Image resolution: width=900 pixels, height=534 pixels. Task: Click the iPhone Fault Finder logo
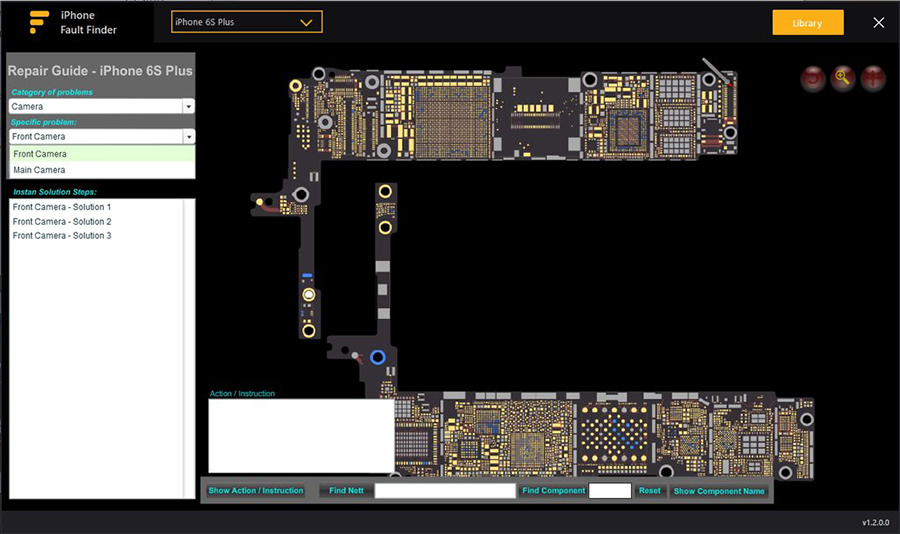(x=39, y=22)
